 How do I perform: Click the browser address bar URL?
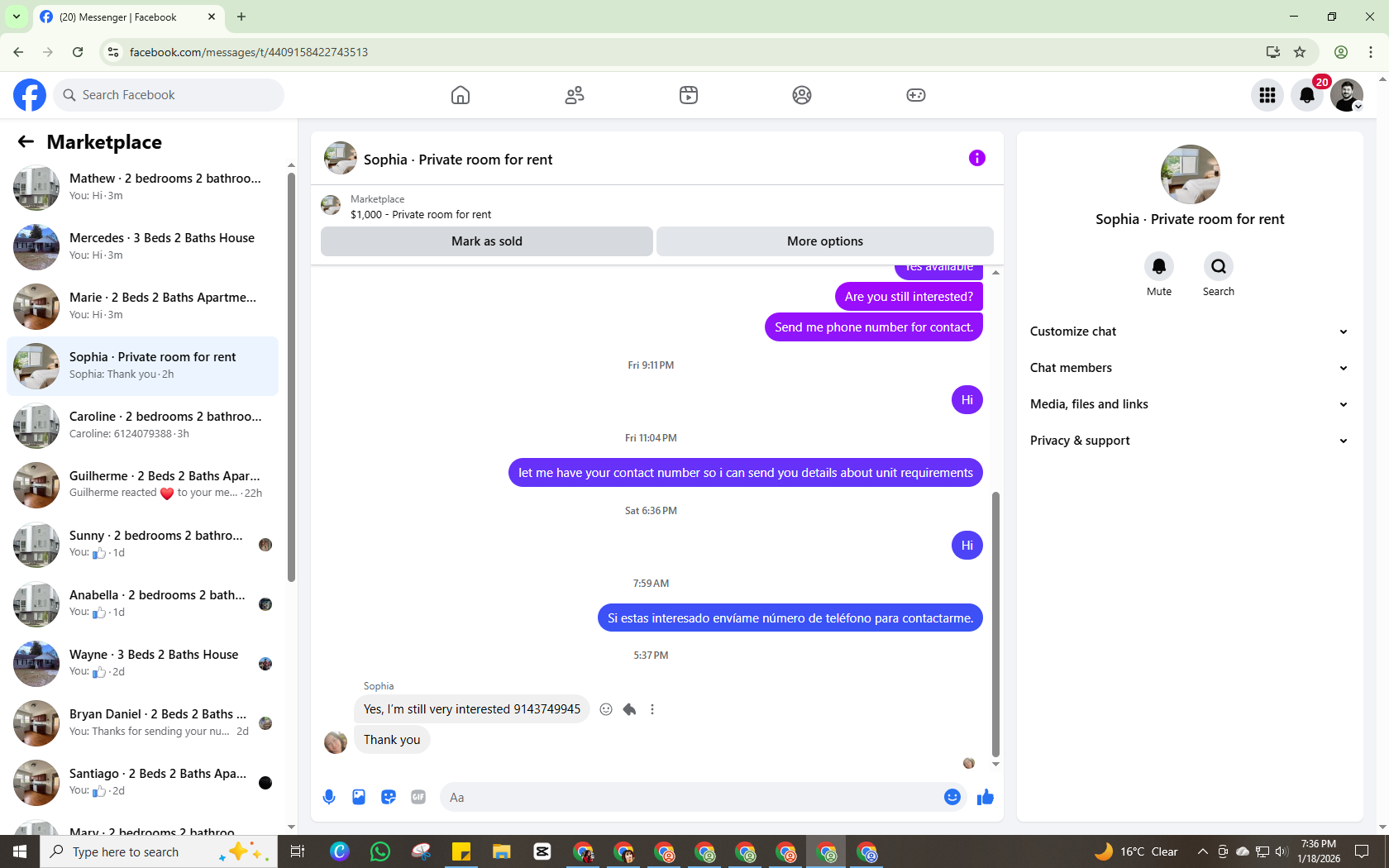point(248,52)
